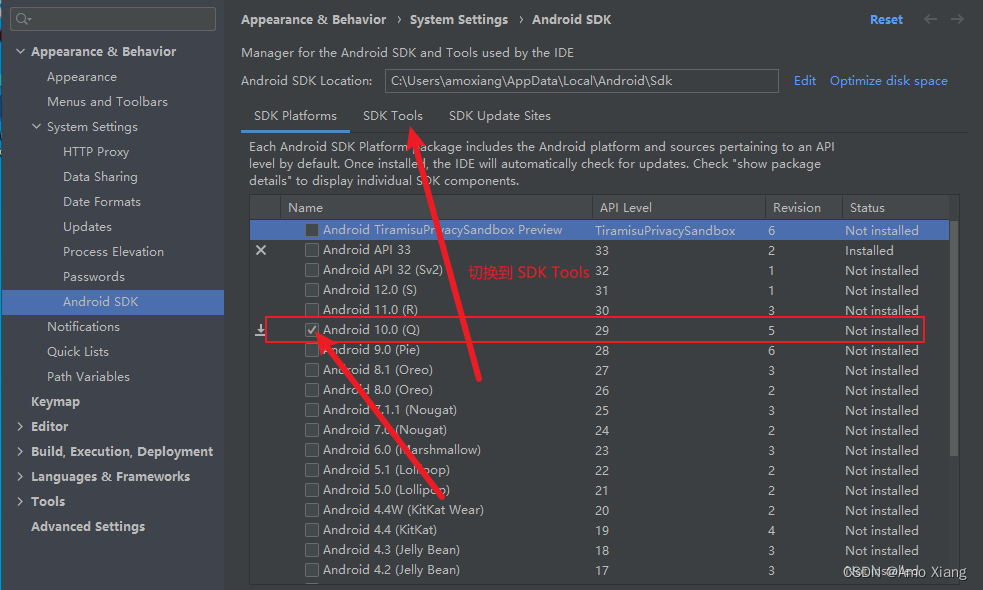Uncheck the Android 10.0 (Q) checkbox
This screenshot has width=983, height=590.
313,330
